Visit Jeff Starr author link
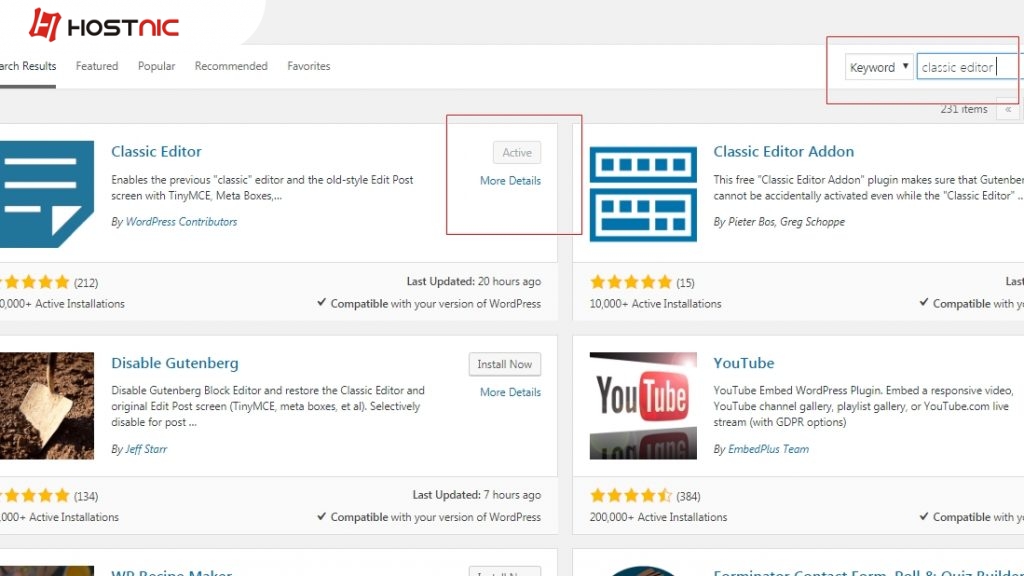Image resolution: width=1024 pixels, height=576 pixels. pos(146,449)
